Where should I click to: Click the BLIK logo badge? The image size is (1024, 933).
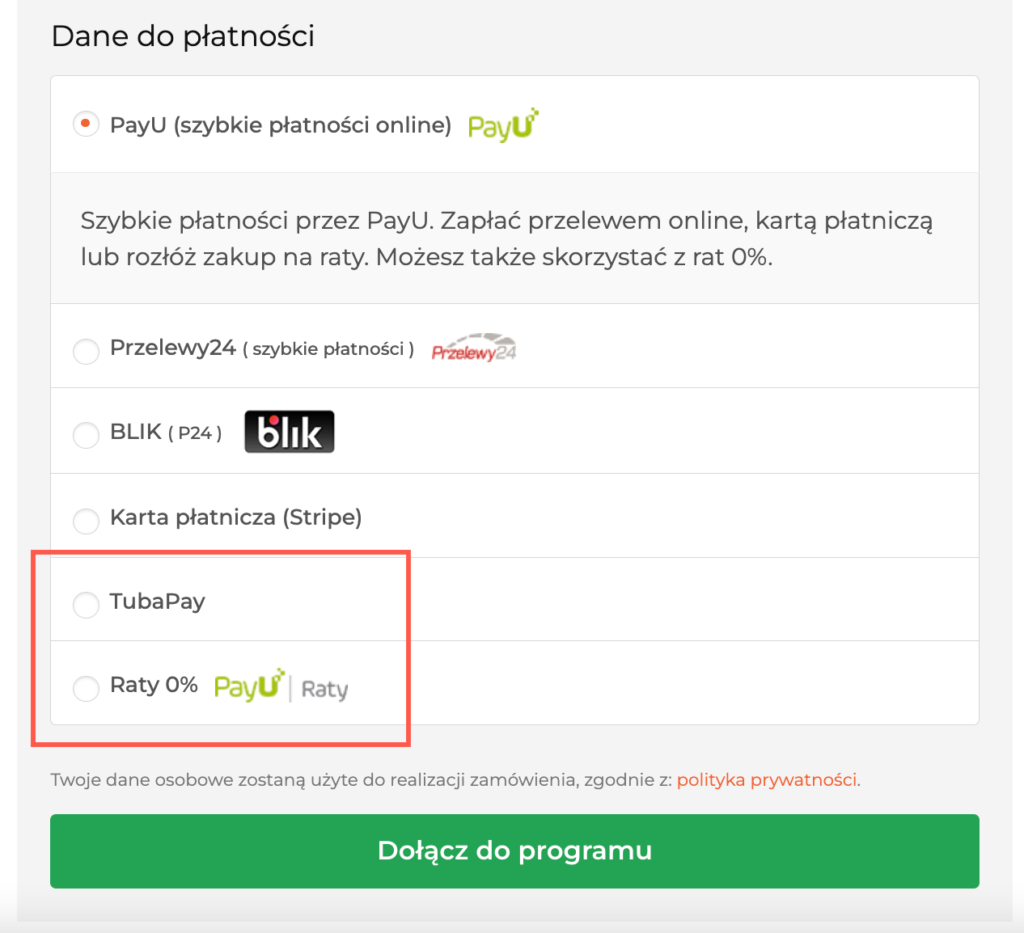pos(289,432)
